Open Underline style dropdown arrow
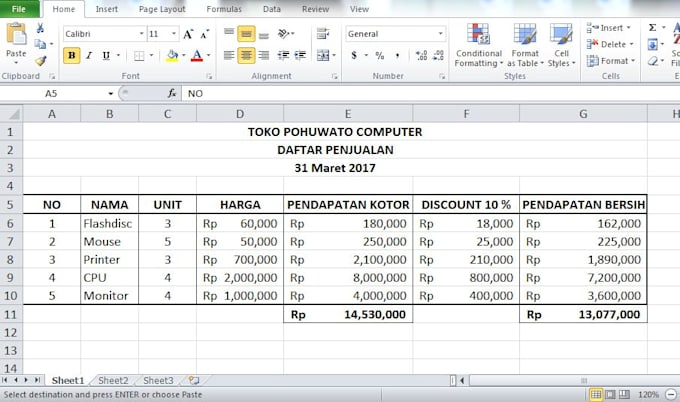 pyautogui.click(x=118, y=56)
